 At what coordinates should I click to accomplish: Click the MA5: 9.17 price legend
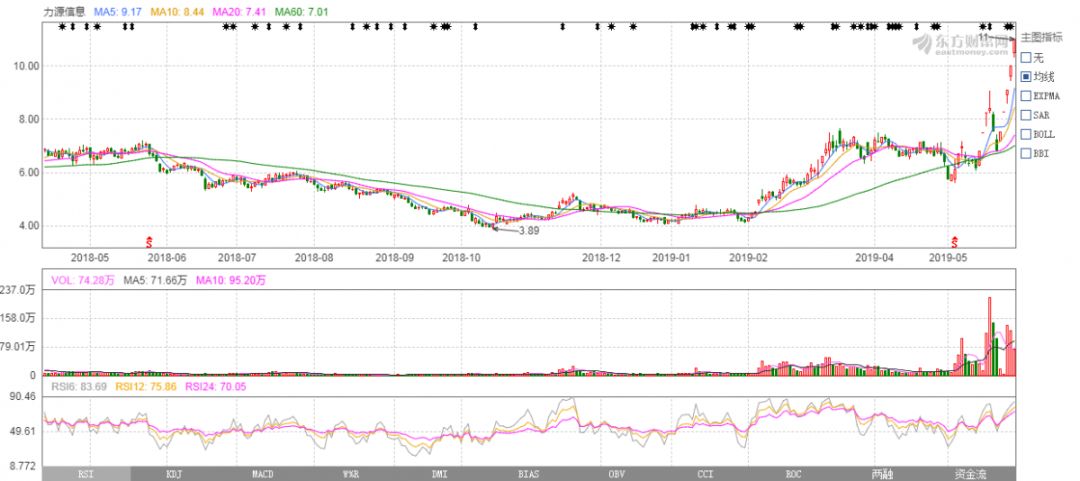pos(117,11)
